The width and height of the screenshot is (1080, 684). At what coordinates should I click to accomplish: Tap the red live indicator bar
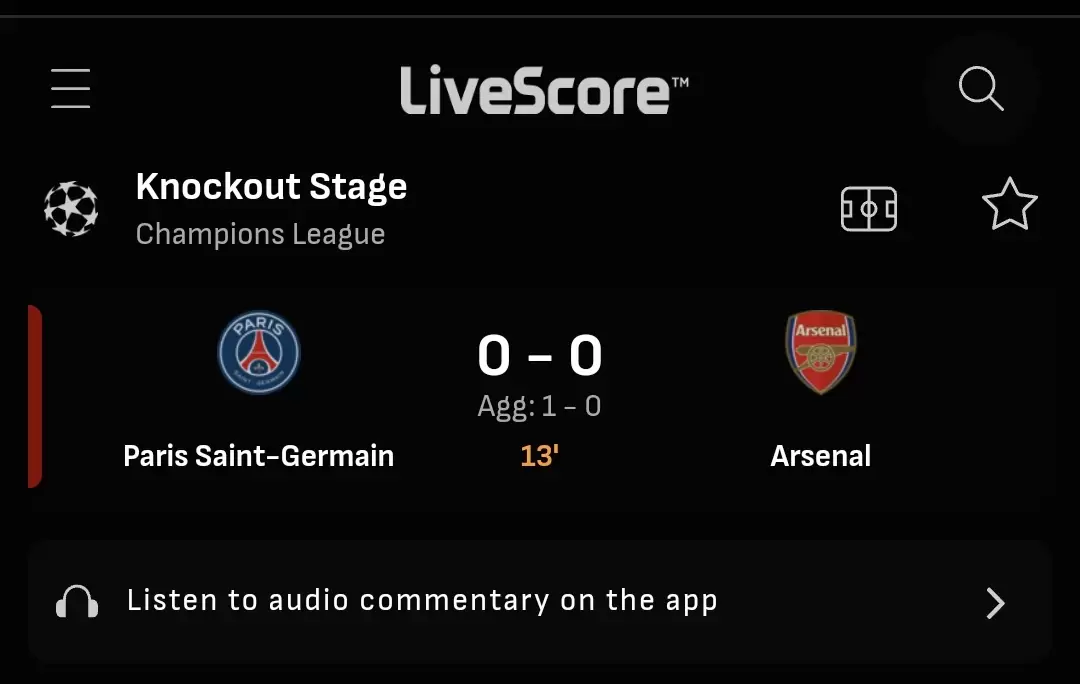[x=35, y=396]
